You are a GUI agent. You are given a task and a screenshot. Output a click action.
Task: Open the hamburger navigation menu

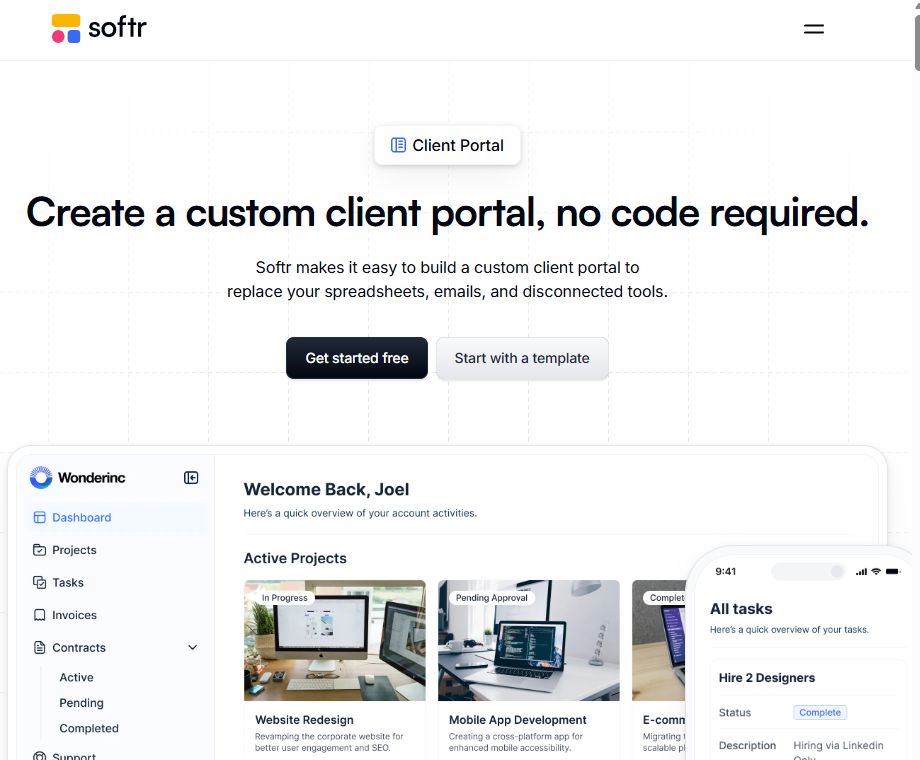click(x=814, y=29)
